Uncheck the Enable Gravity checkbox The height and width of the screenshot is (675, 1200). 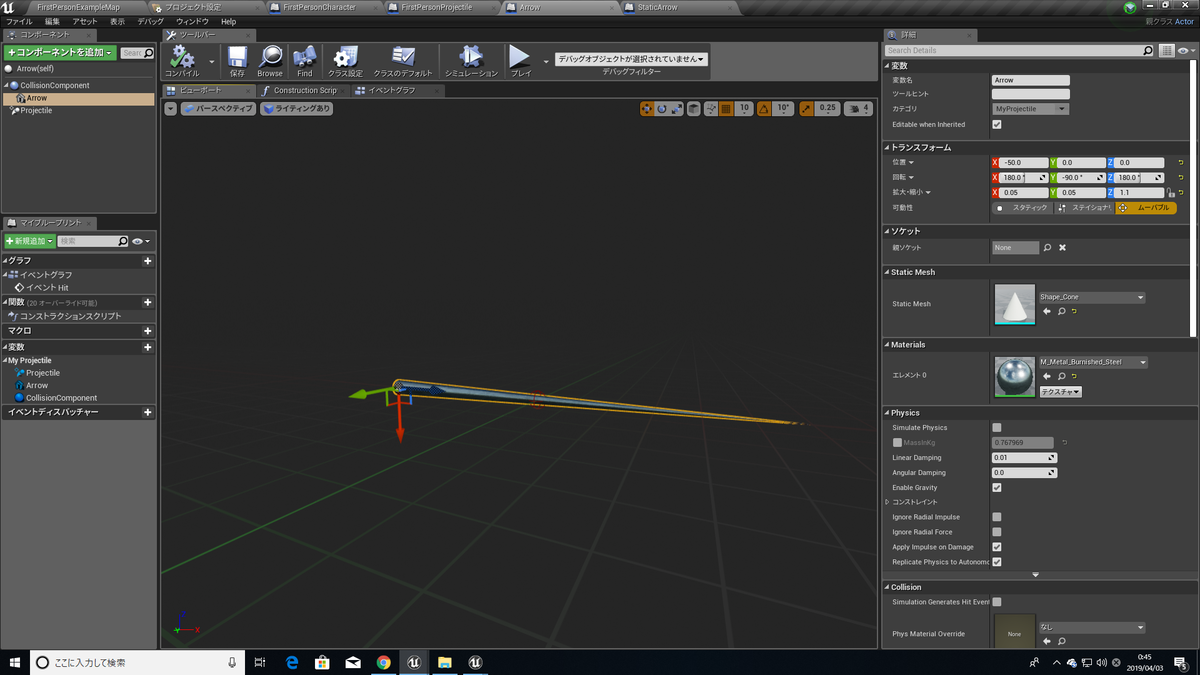tap(996, 488)
